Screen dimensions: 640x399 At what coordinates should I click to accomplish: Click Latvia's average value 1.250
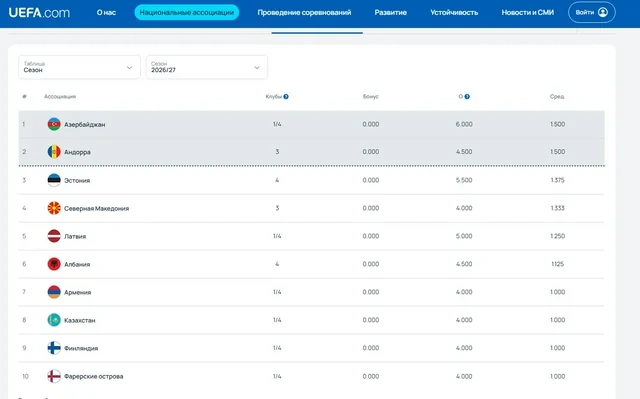[557, 236]
